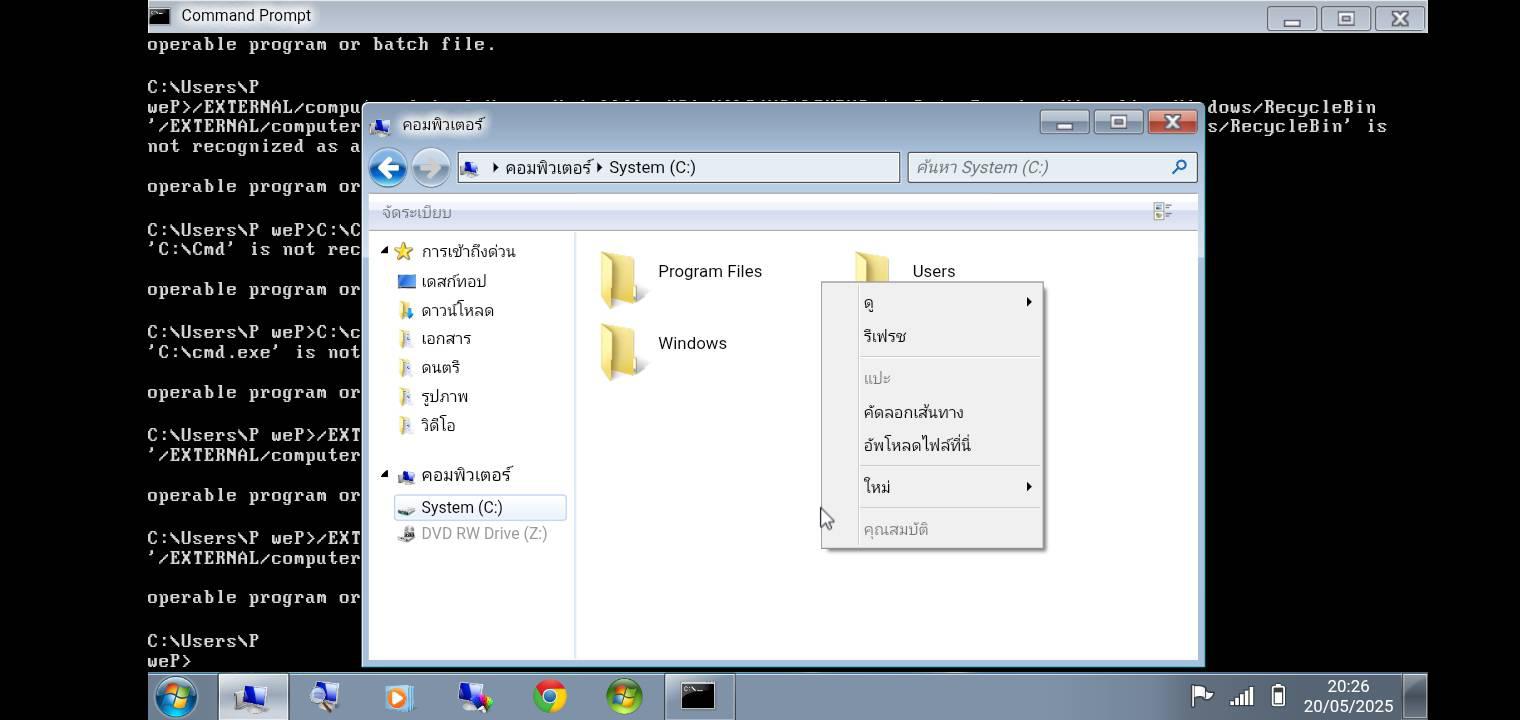Select DVD RW Drive (Z:) in the sidebar

[472, 533]
